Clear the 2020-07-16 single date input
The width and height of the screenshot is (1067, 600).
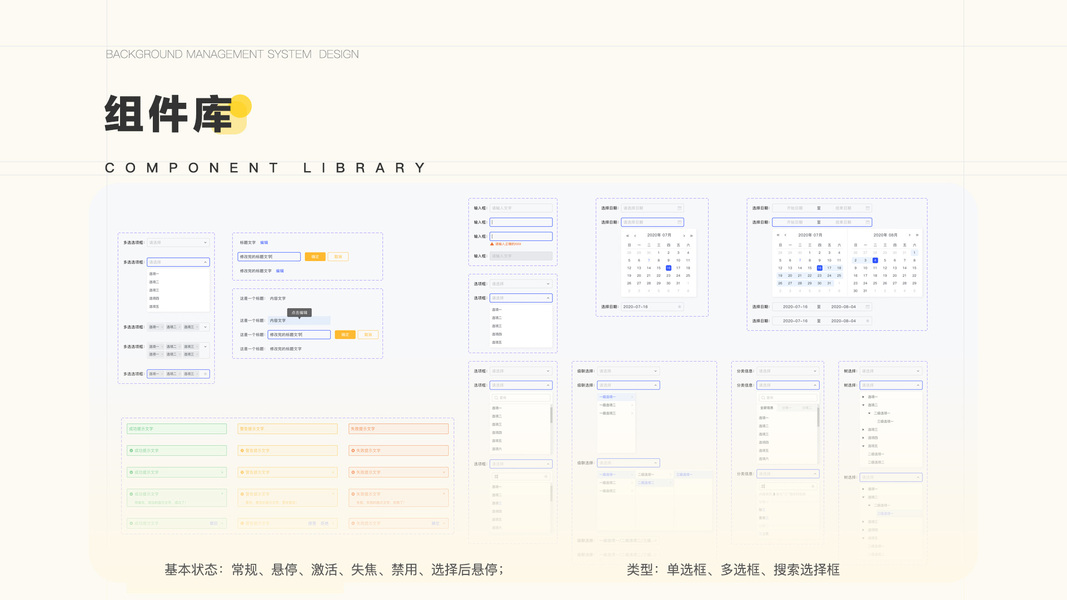click(679, 307)
